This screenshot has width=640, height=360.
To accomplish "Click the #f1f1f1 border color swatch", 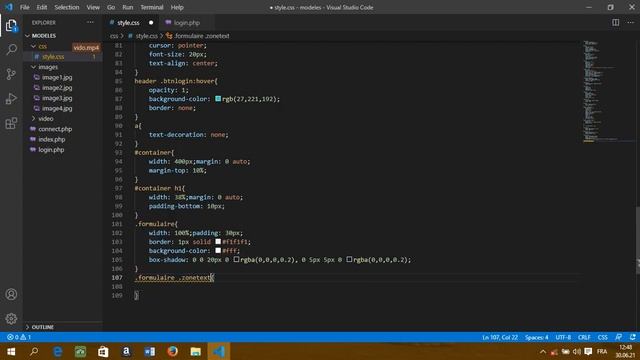I will click(218, 242).
